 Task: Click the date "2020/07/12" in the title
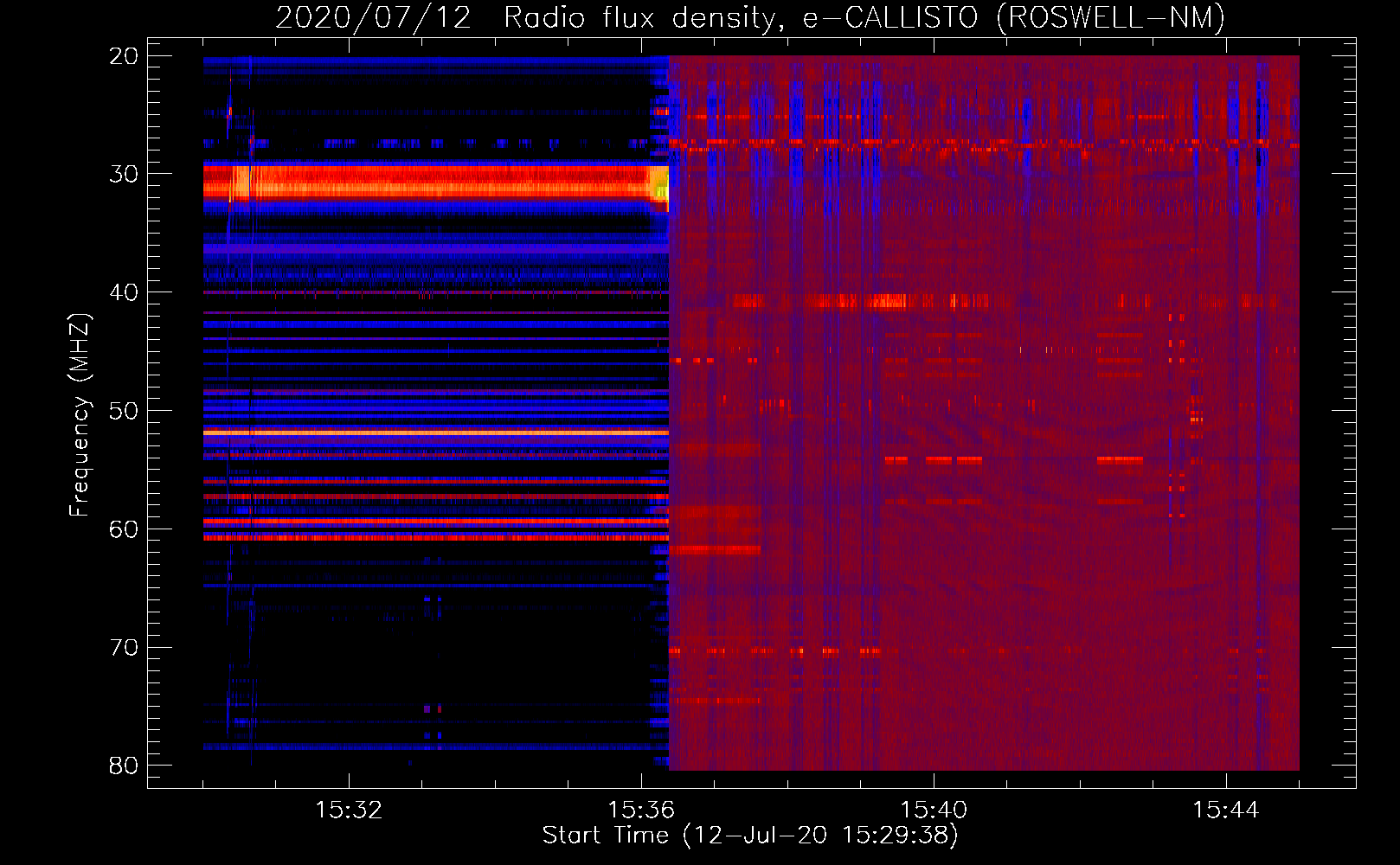[x=374, y=17]
